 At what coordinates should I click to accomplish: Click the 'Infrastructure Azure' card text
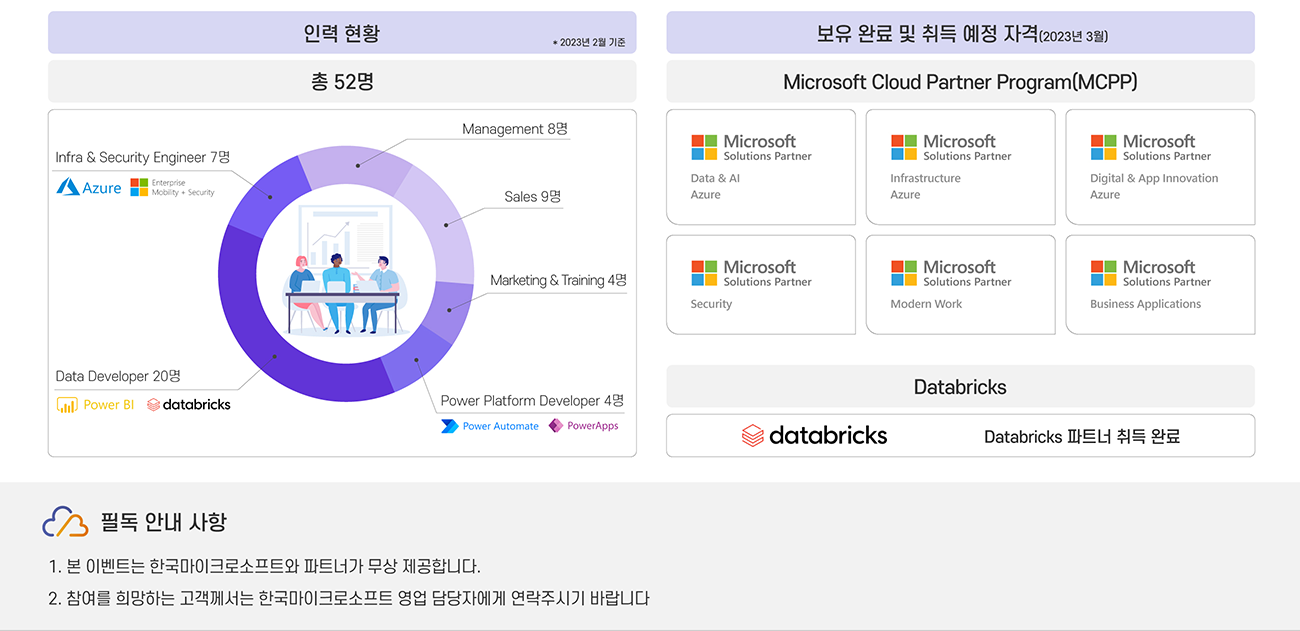(925, 186)
